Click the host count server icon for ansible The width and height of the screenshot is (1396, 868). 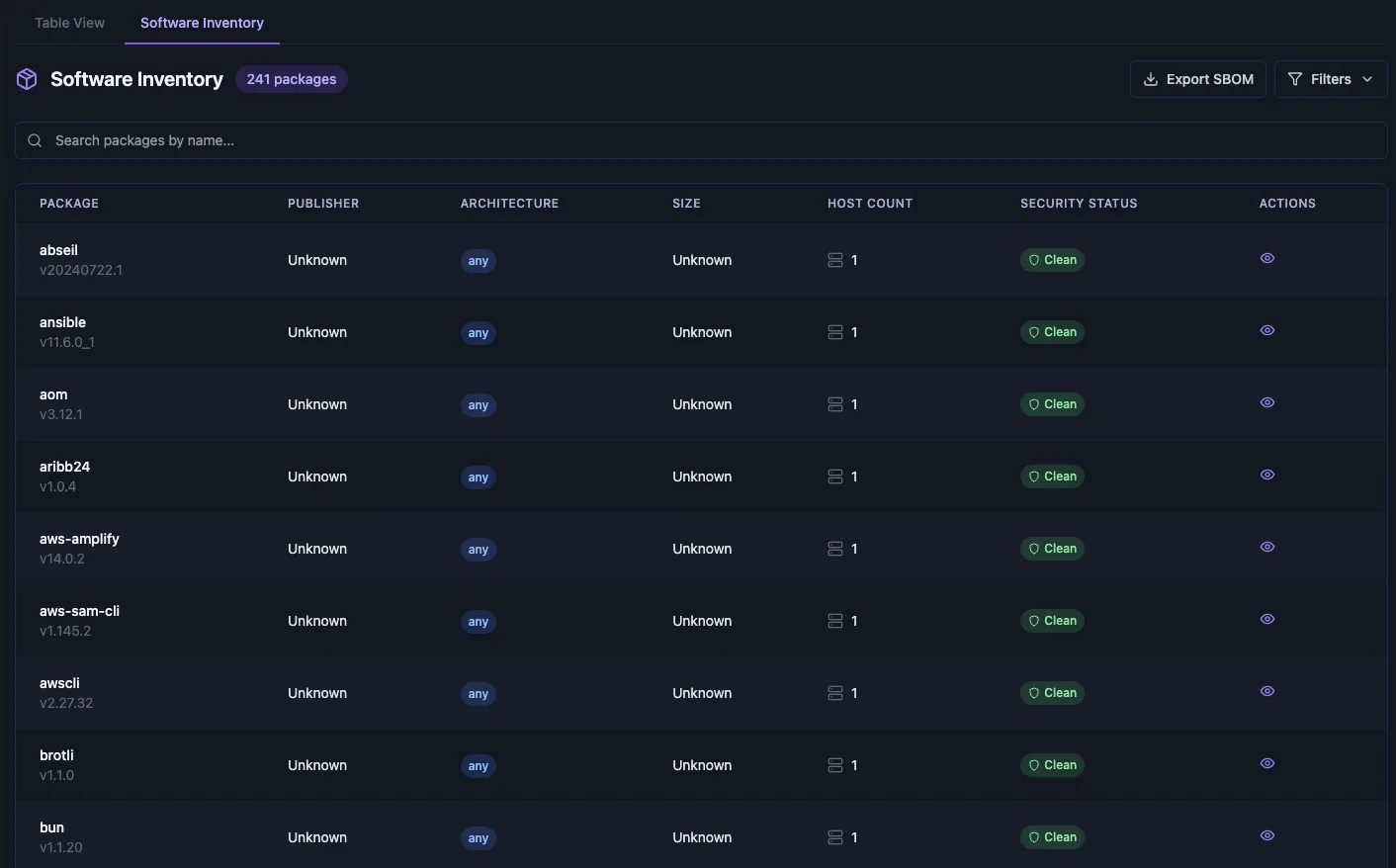click(x=835, y=332)
